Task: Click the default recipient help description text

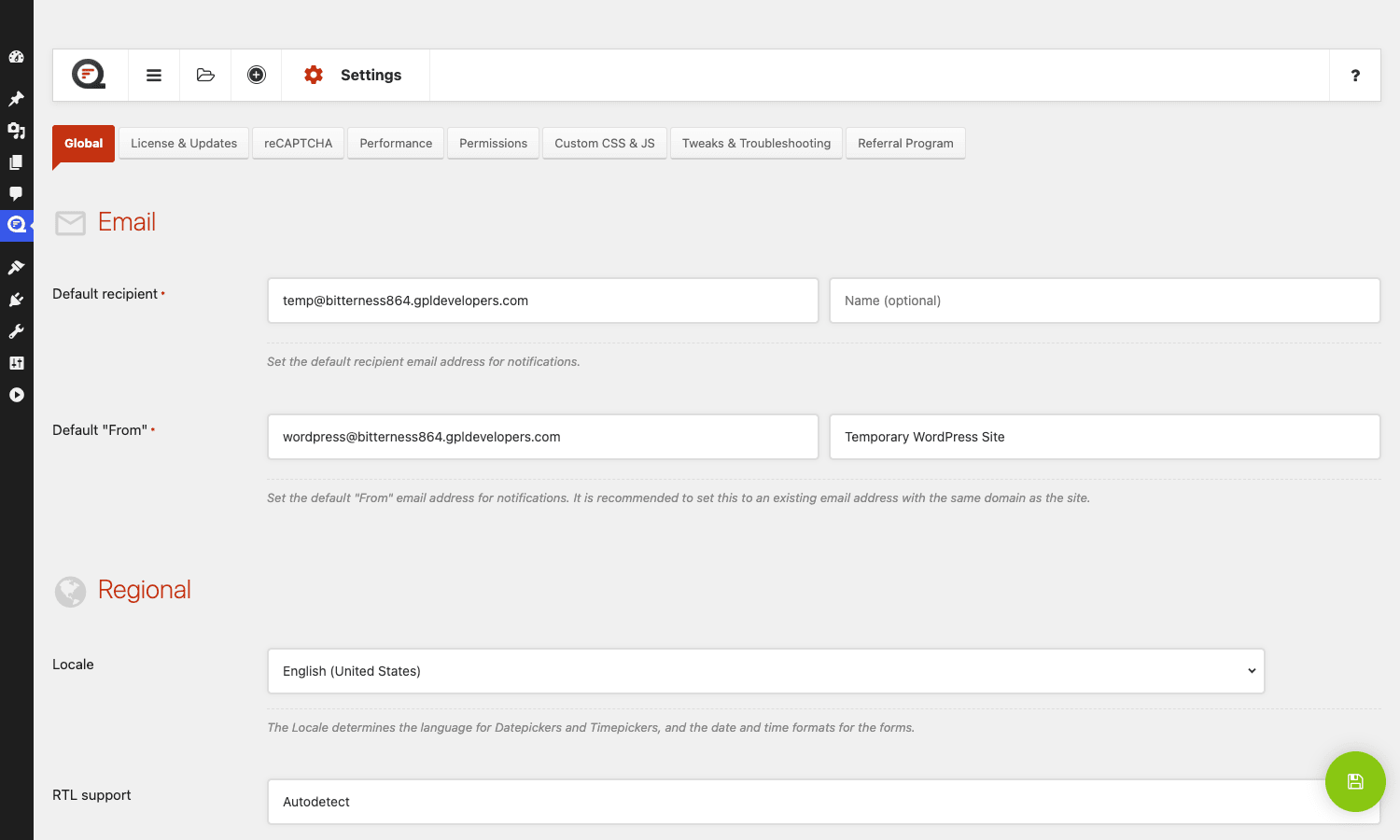Action: point(424,362)
